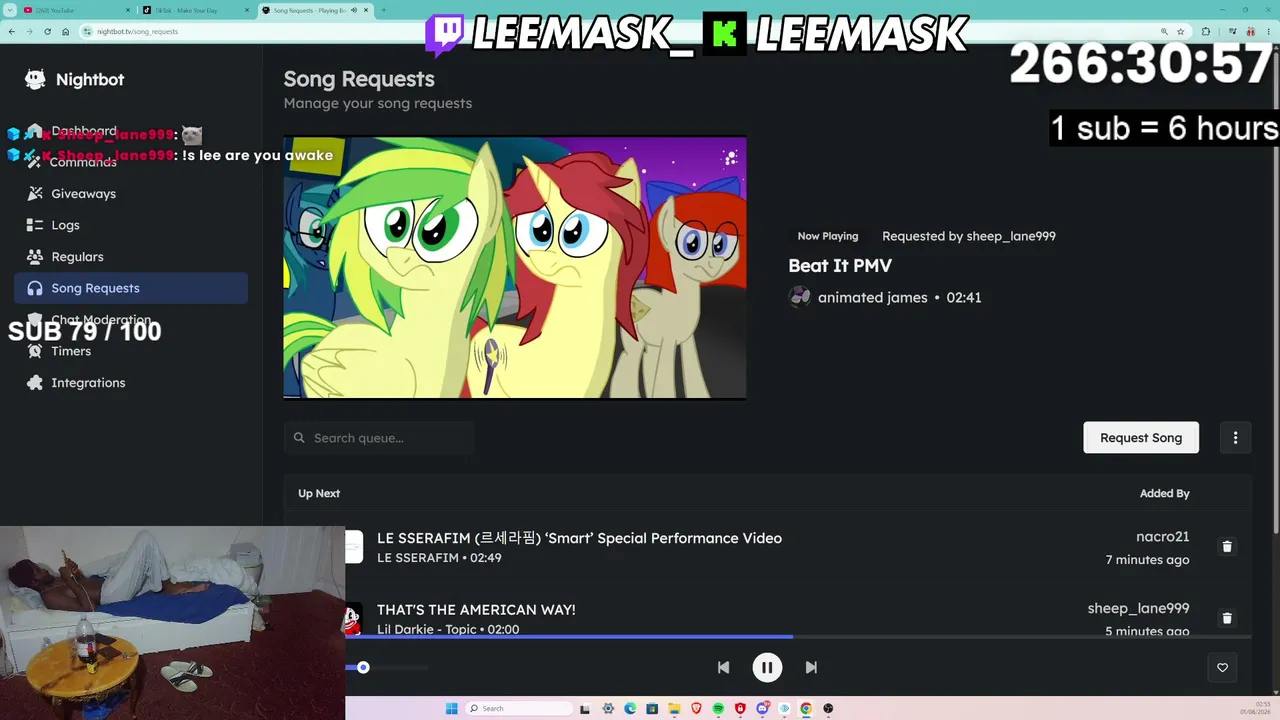Close the Song Requests browser tab
This screenshot has width=1280, height=720.
(367, 10)
